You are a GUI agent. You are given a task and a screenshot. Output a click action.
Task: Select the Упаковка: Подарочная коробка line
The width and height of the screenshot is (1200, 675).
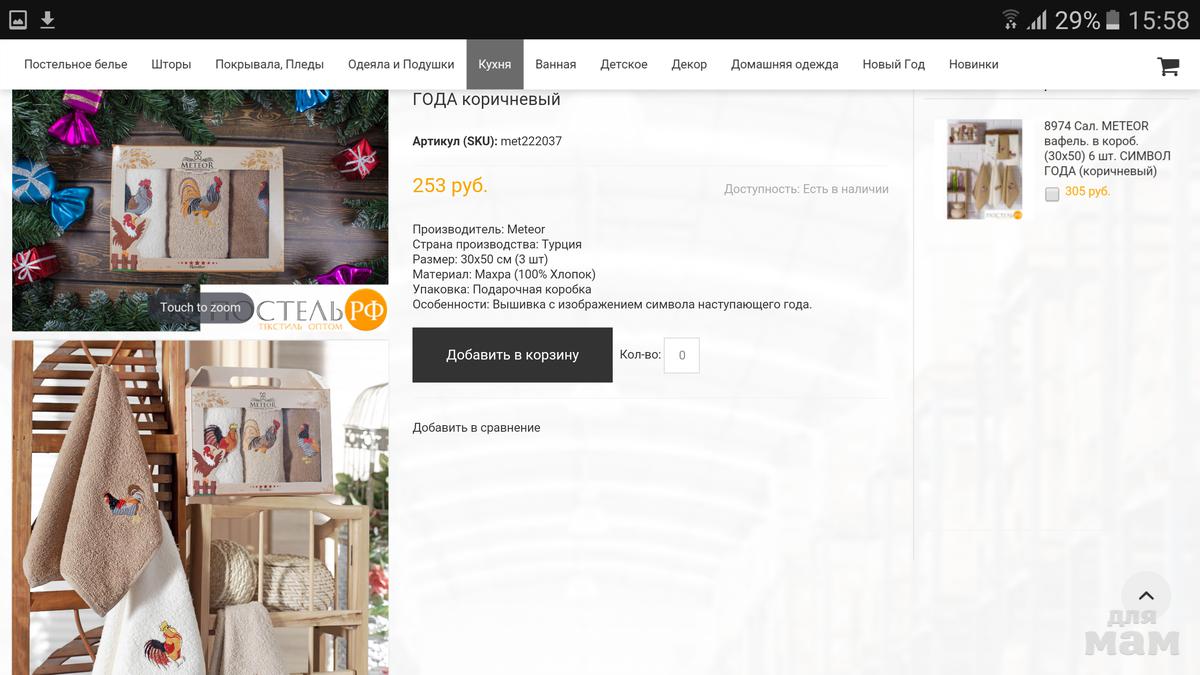502,289
